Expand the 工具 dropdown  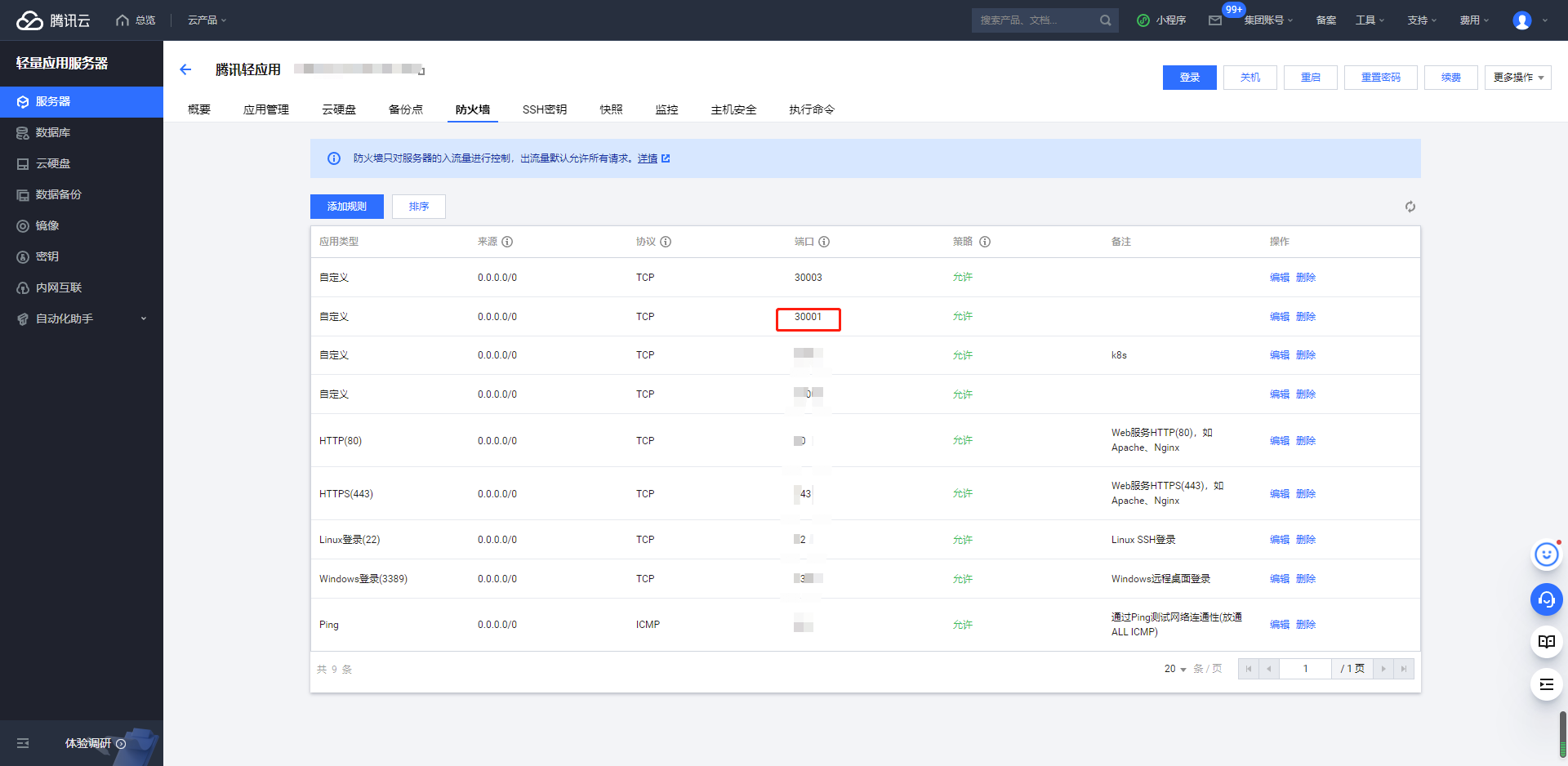click(x=1370, y=20)
